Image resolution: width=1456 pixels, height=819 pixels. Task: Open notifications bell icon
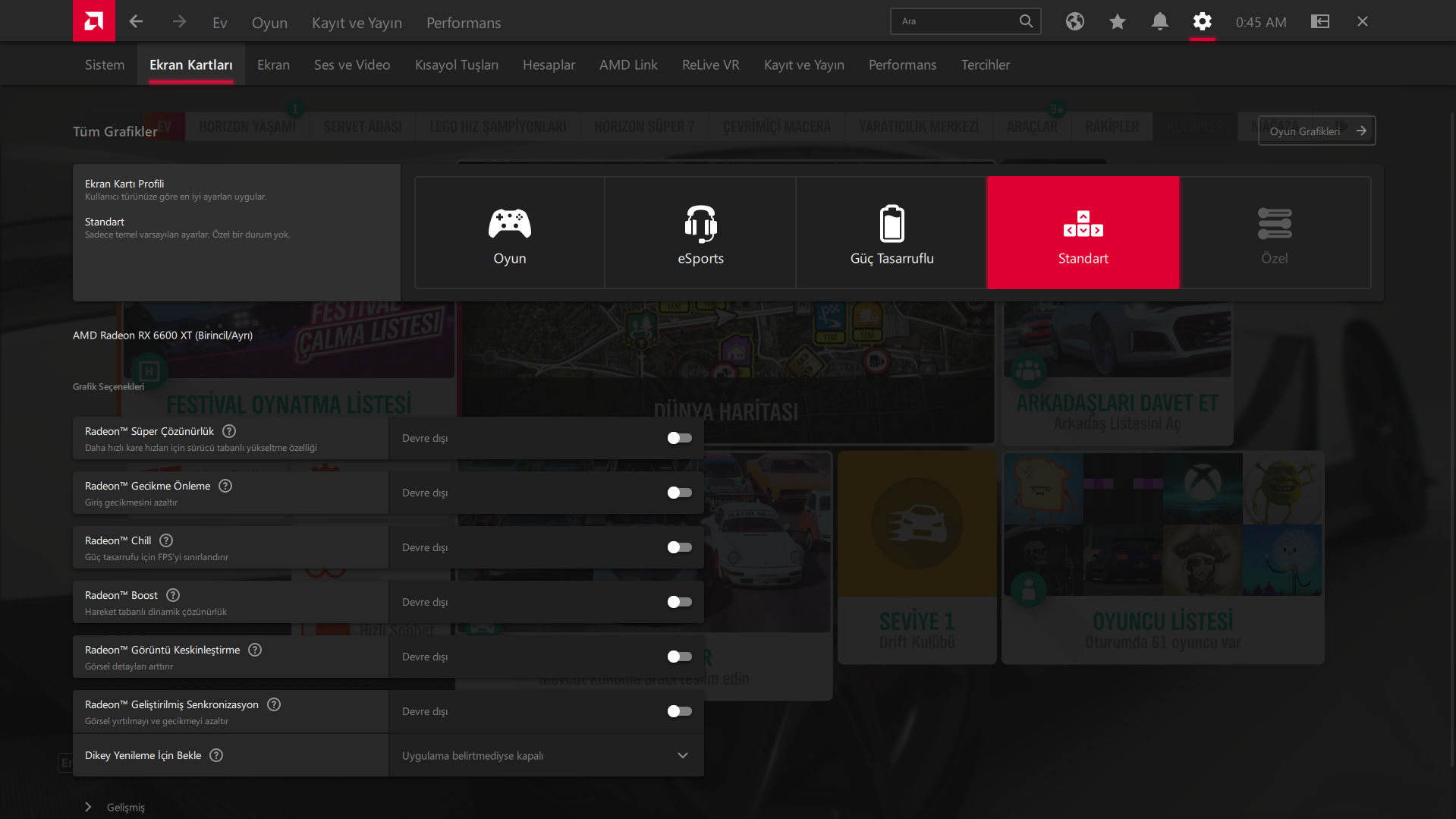coord(1159,21)
